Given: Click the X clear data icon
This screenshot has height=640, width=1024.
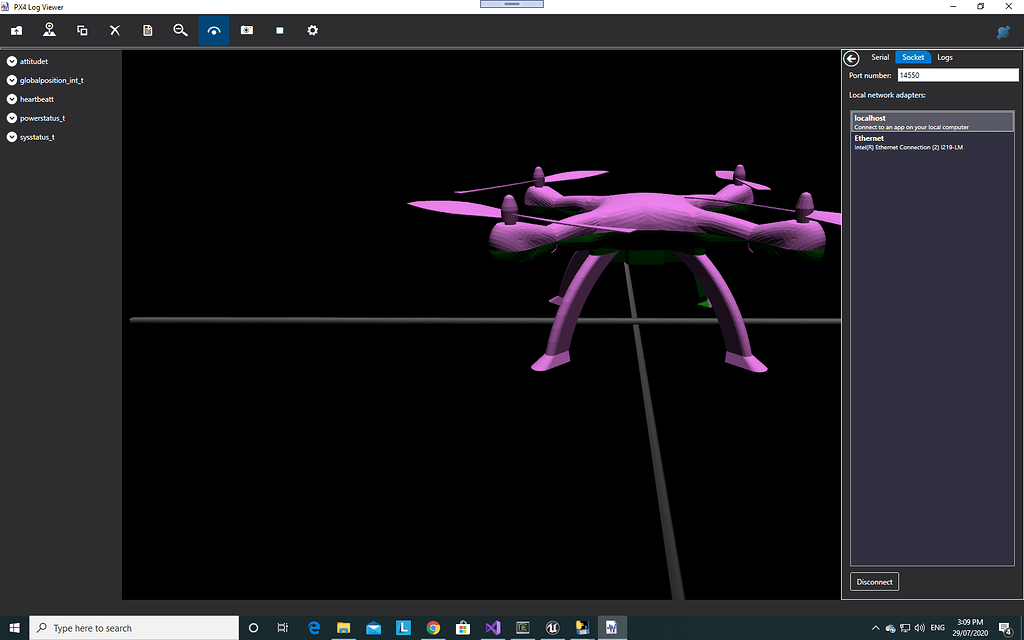Looking at the screenshot, I should (x=114, y=30).
